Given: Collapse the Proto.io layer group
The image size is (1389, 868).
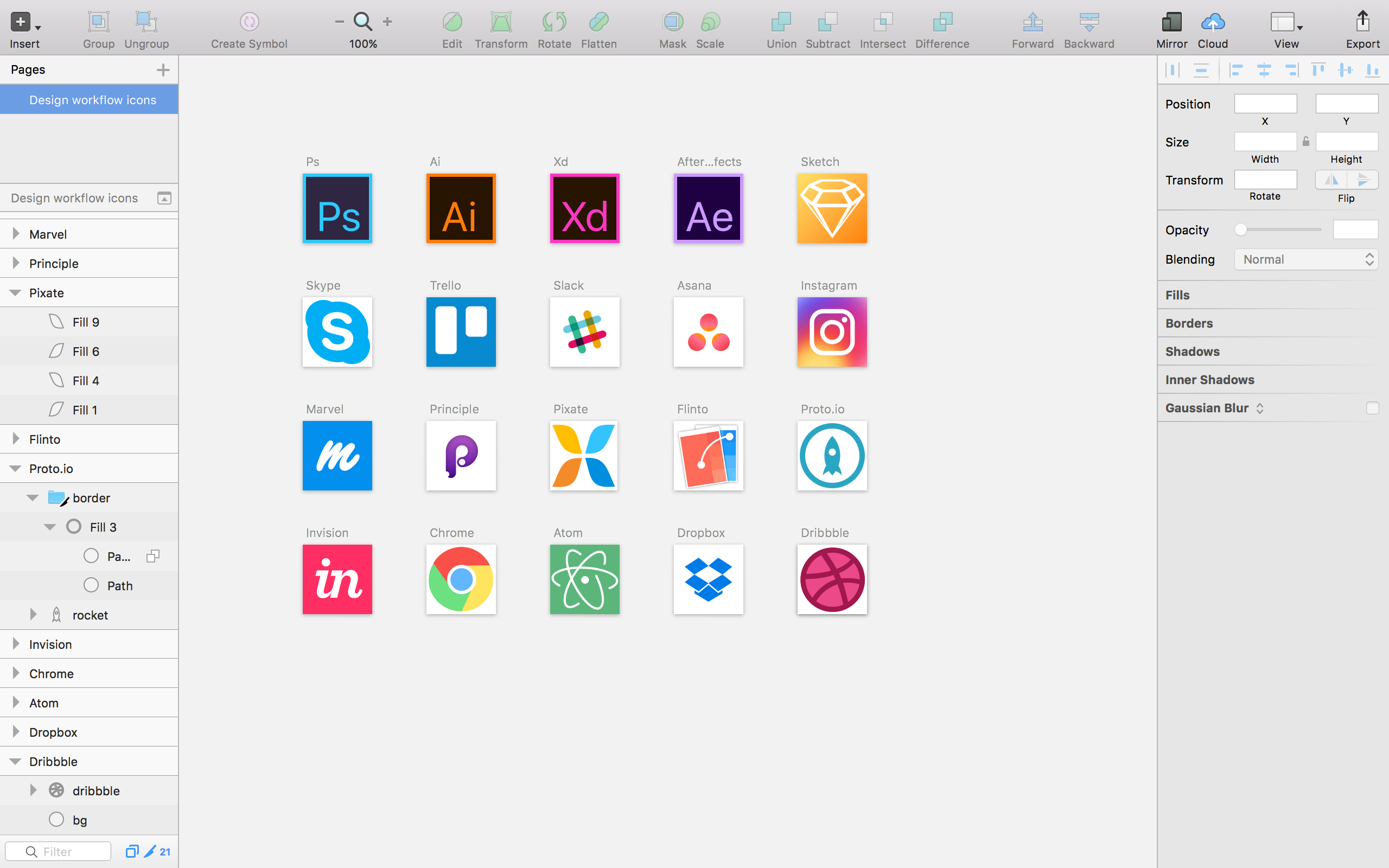Looking at the screenshot, I should (x=16, y=468).
